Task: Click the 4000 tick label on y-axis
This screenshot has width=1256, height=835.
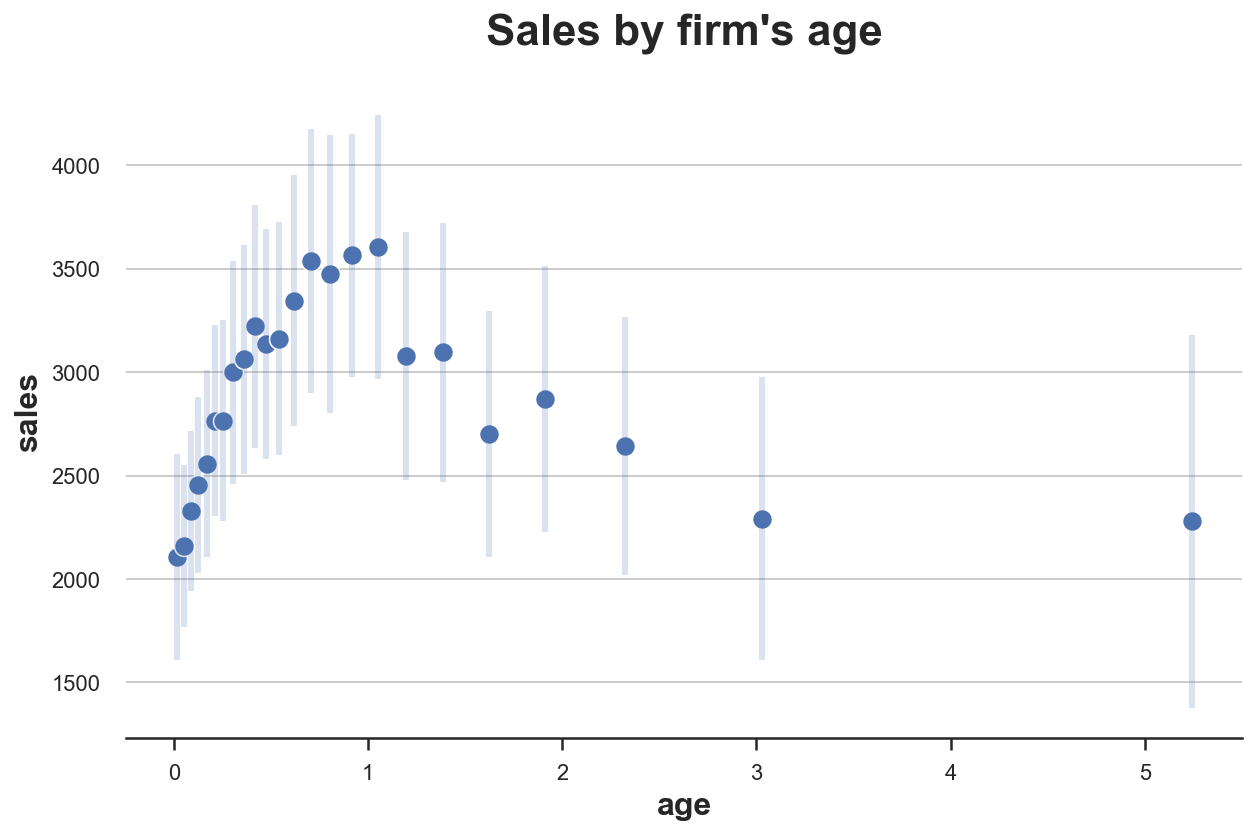Action: 75,166
